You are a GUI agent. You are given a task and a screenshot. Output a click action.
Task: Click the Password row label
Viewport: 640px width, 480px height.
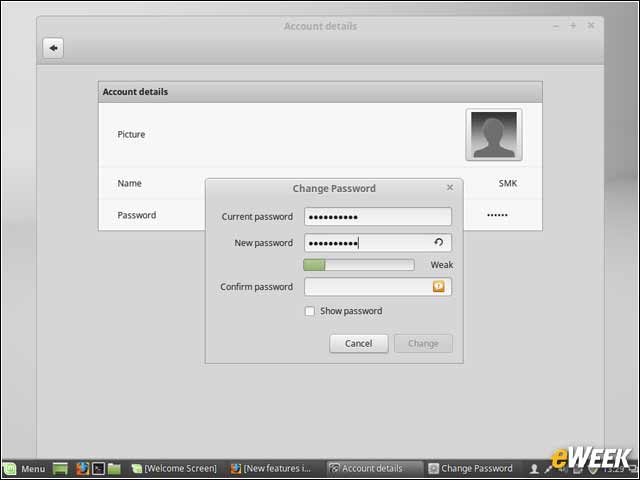tap(137, 215)
